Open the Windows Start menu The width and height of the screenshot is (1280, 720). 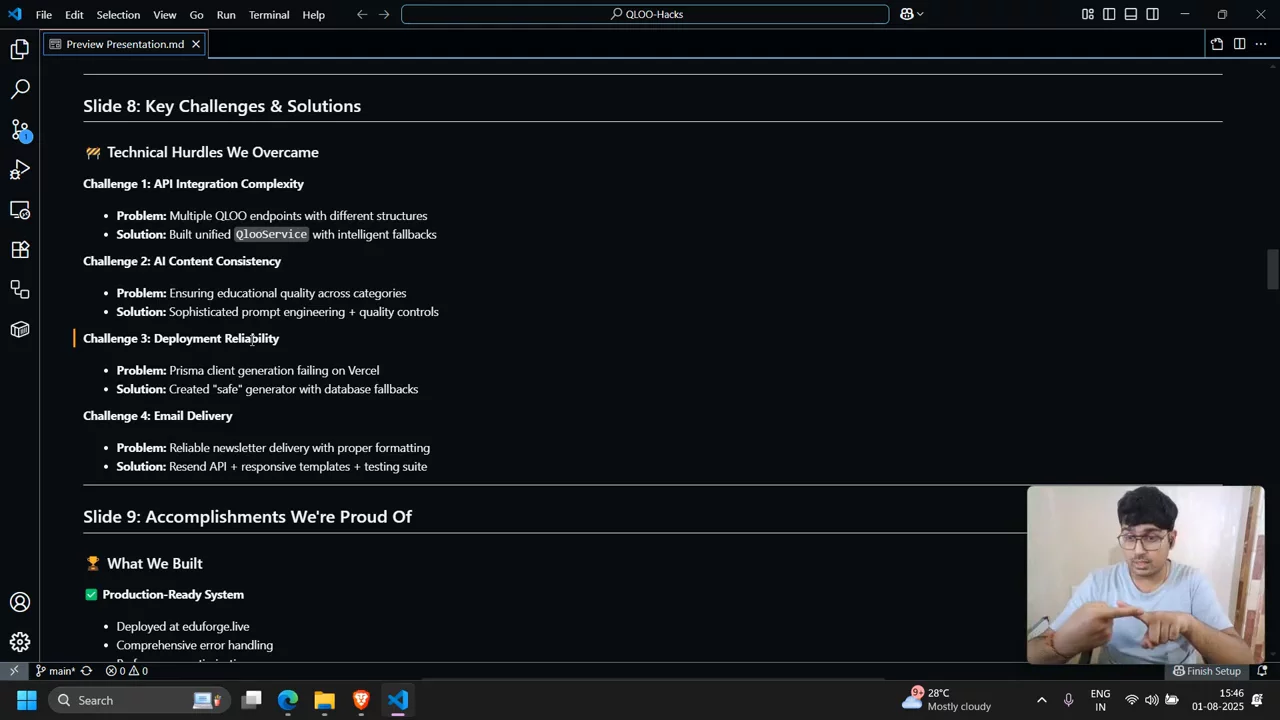pos(27,700)
